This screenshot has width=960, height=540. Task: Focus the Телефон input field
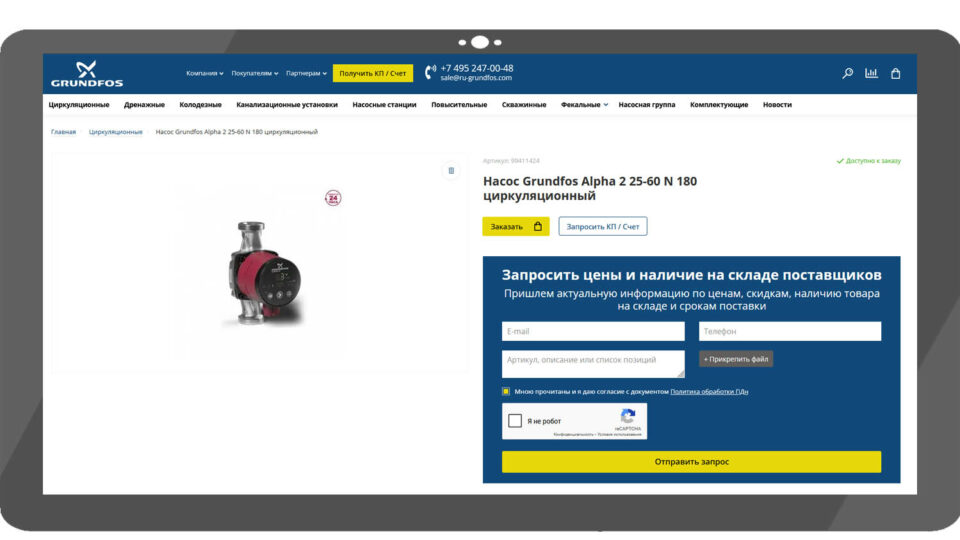click(790, 331)
